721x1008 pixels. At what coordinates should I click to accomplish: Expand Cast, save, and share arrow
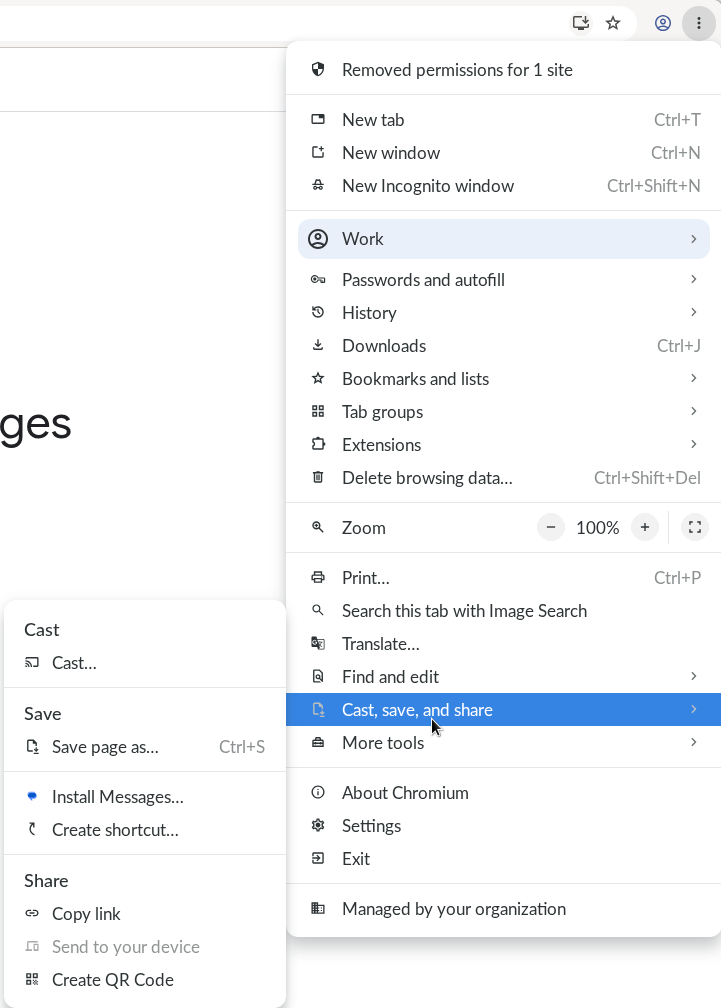point(693,709)
